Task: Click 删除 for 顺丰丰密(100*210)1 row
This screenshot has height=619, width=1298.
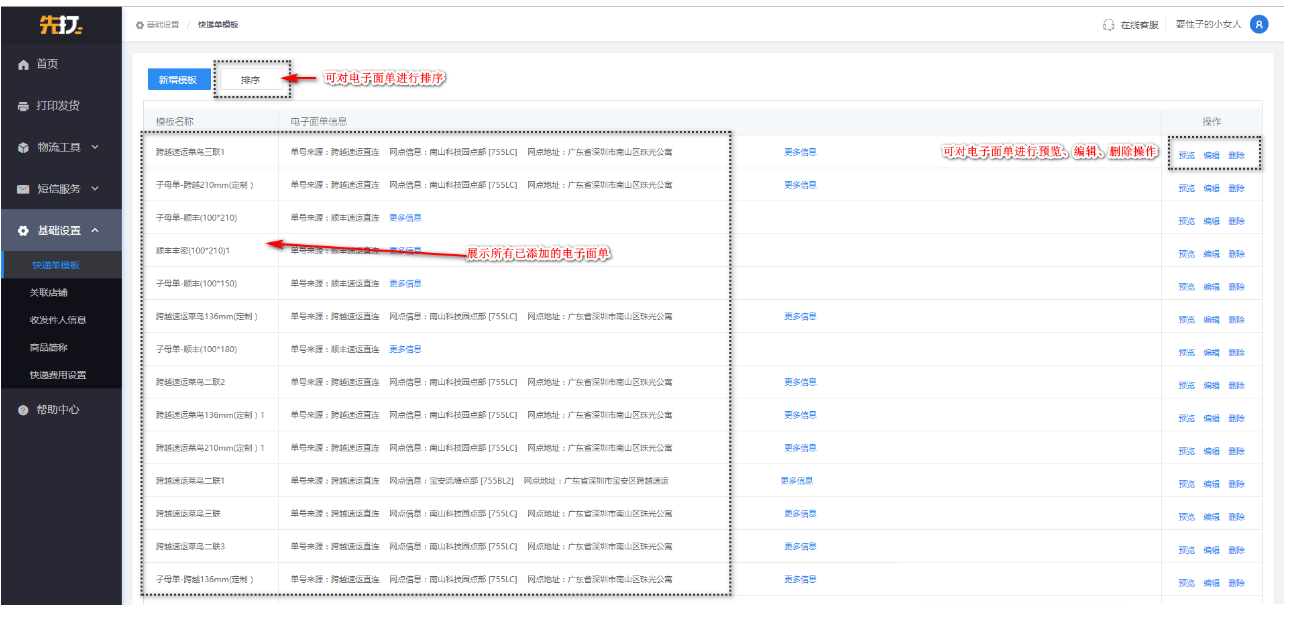Action: coord(1237,254)
